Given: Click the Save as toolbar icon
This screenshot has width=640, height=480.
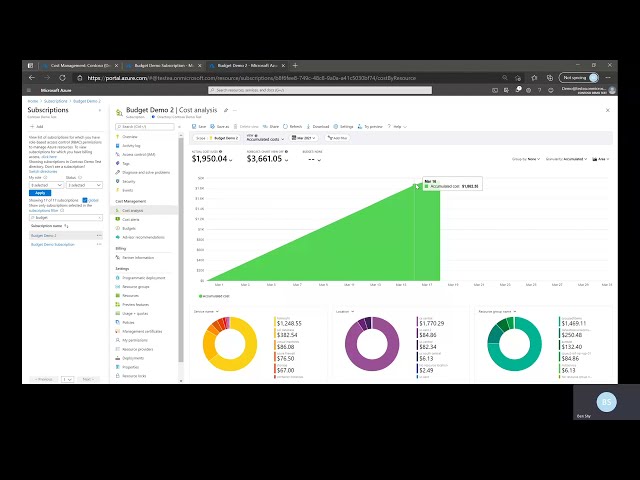Looking at the screenshot, I should 212,127.
